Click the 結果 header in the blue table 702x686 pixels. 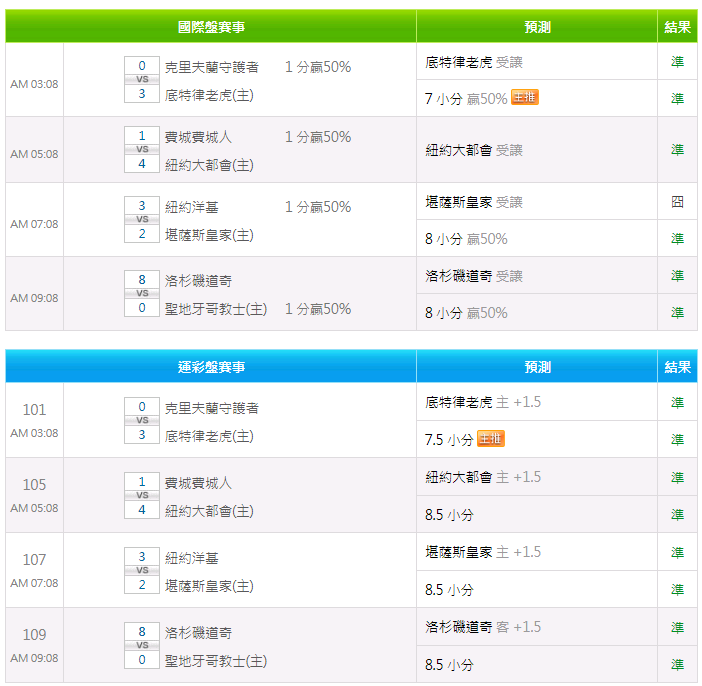[x=677, y=367]
